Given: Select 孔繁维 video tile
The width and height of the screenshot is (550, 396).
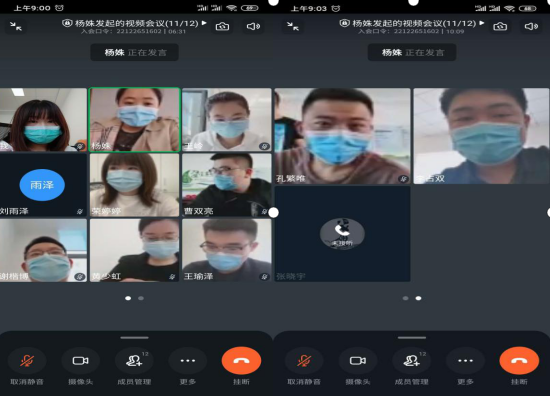Looking at the screenshot, I should pos(342,136).
